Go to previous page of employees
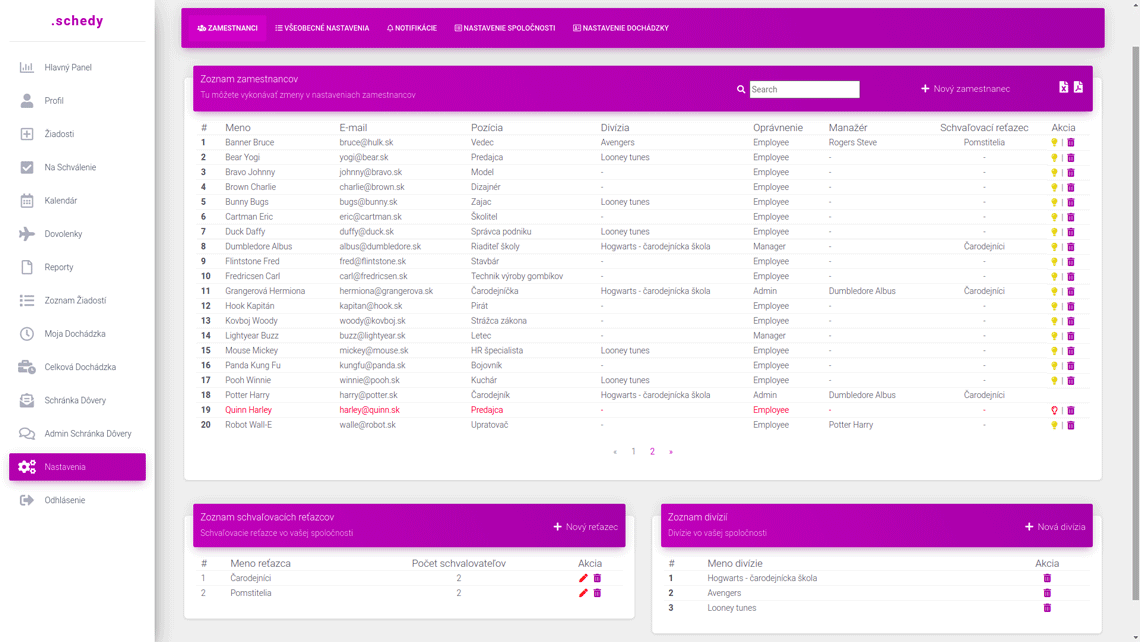The width and height of the screenshot is (1140, 642). [x=615, y=452]
